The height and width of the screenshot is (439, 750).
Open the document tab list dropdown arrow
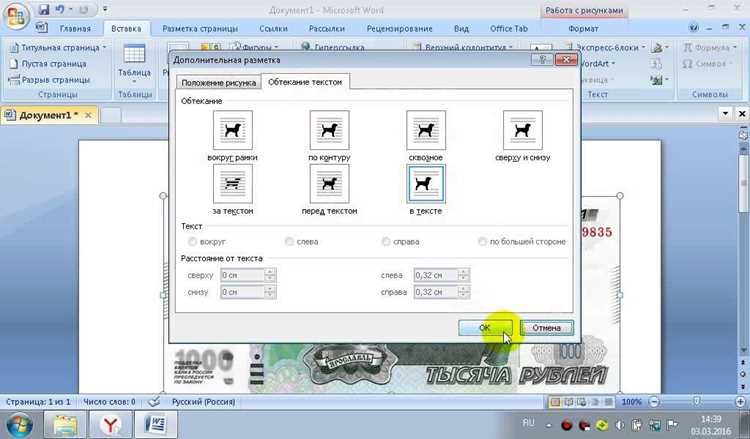pyautogui.click(x=726, y=114)
